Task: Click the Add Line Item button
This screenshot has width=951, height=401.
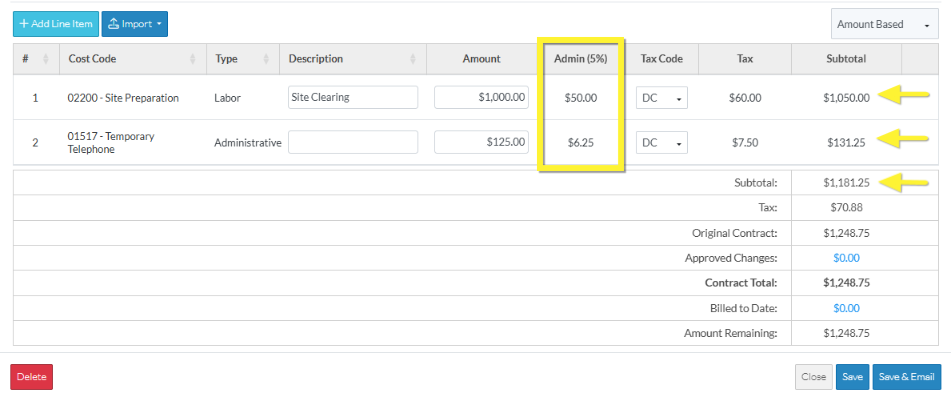Action: pos(56,23)
